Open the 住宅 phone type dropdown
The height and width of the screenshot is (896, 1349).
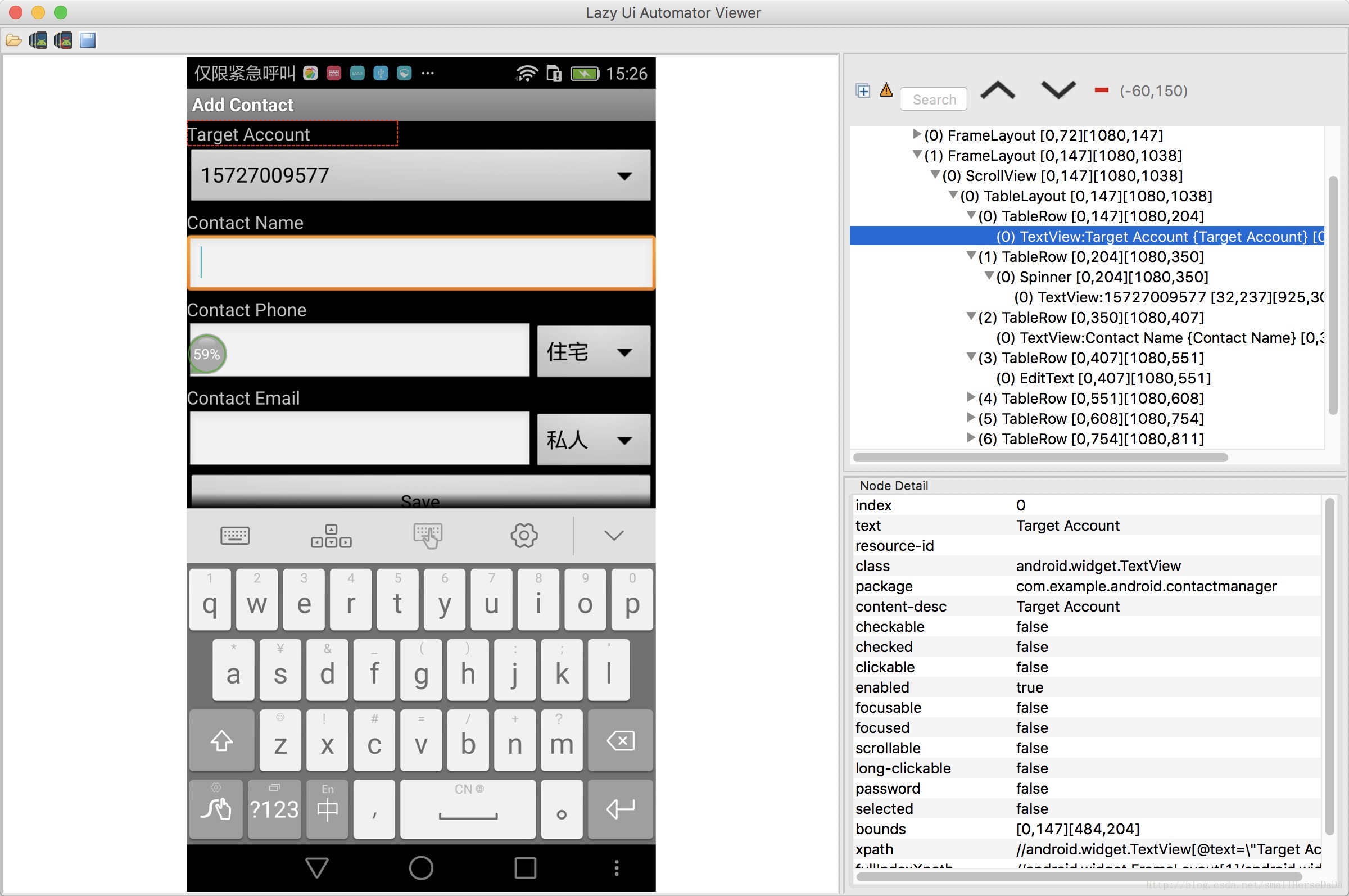(x=594, y=351)
